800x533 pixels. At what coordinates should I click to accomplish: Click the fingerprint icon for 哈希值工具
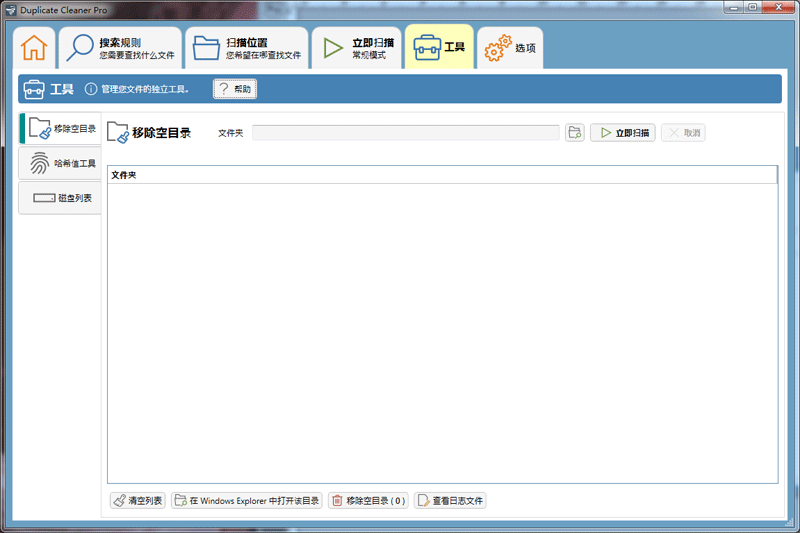(39, 163)
